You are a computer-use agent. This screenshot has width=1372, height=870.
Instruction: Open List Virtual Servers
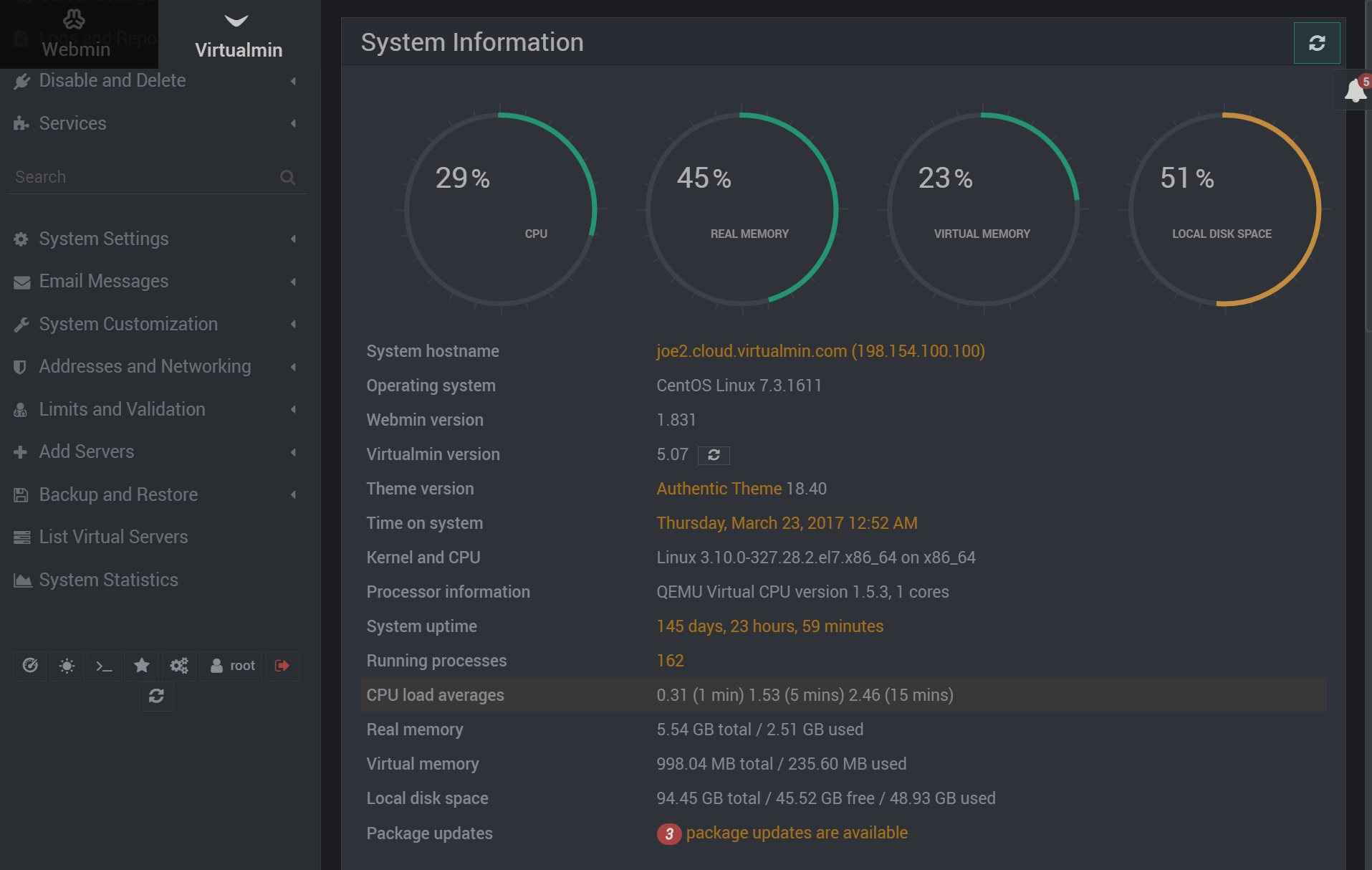[x=113, y=537]
